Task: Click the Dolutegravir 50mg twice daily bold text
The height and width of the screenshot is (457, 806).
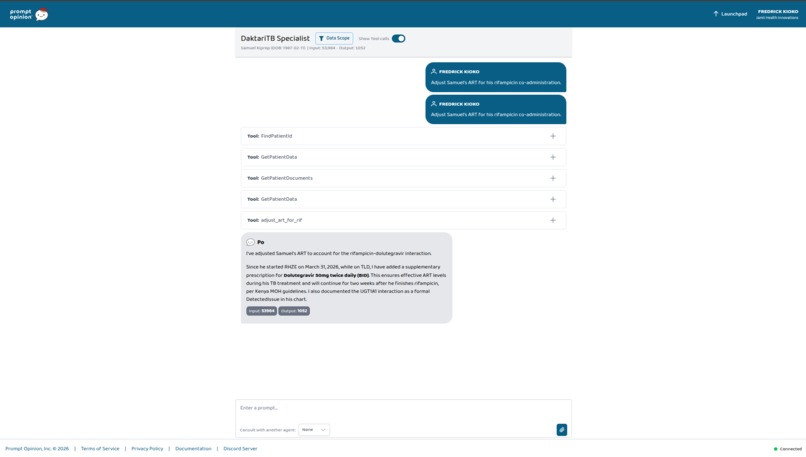Action: [326, 276]
